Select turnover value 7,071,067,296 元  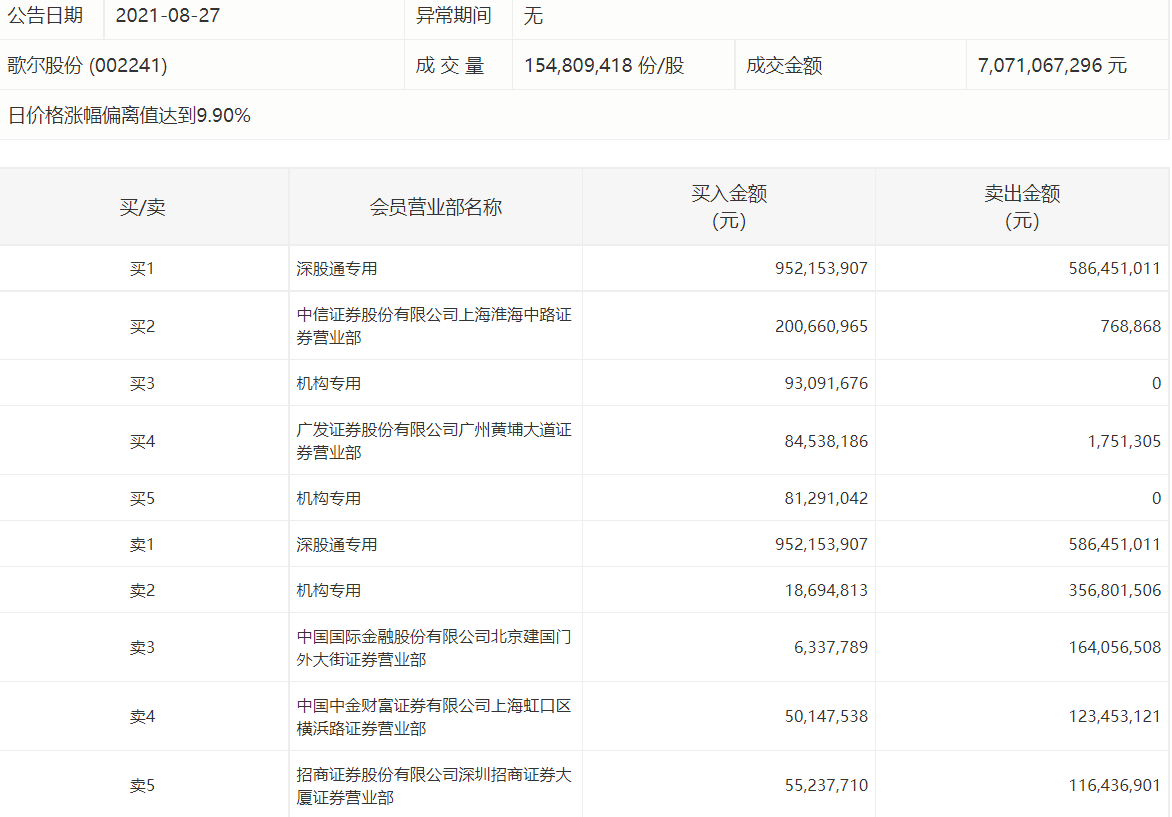point(1052,65)
